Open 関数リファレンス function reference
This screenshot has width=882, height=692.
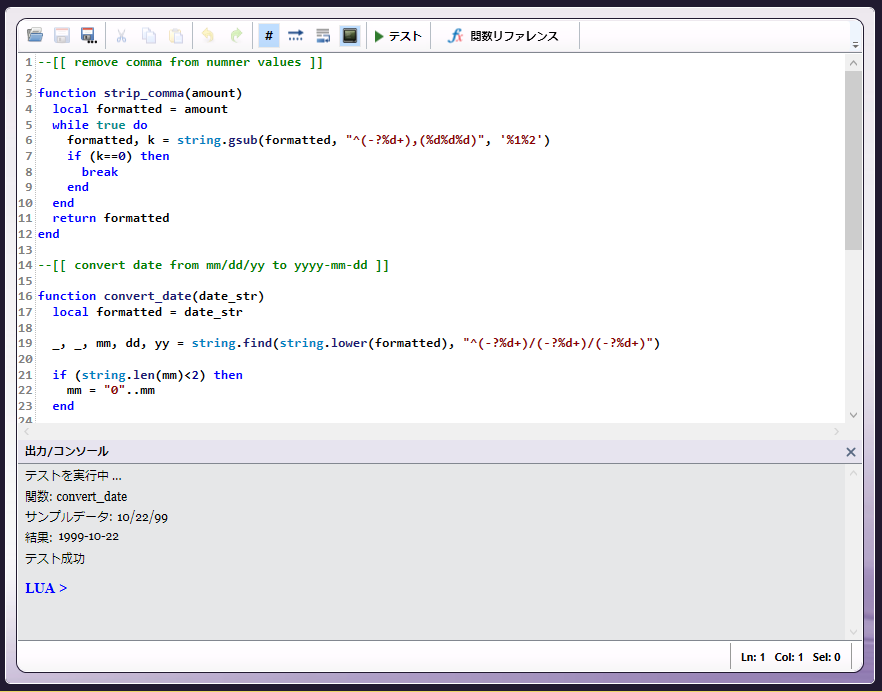(x=504, y=36)
